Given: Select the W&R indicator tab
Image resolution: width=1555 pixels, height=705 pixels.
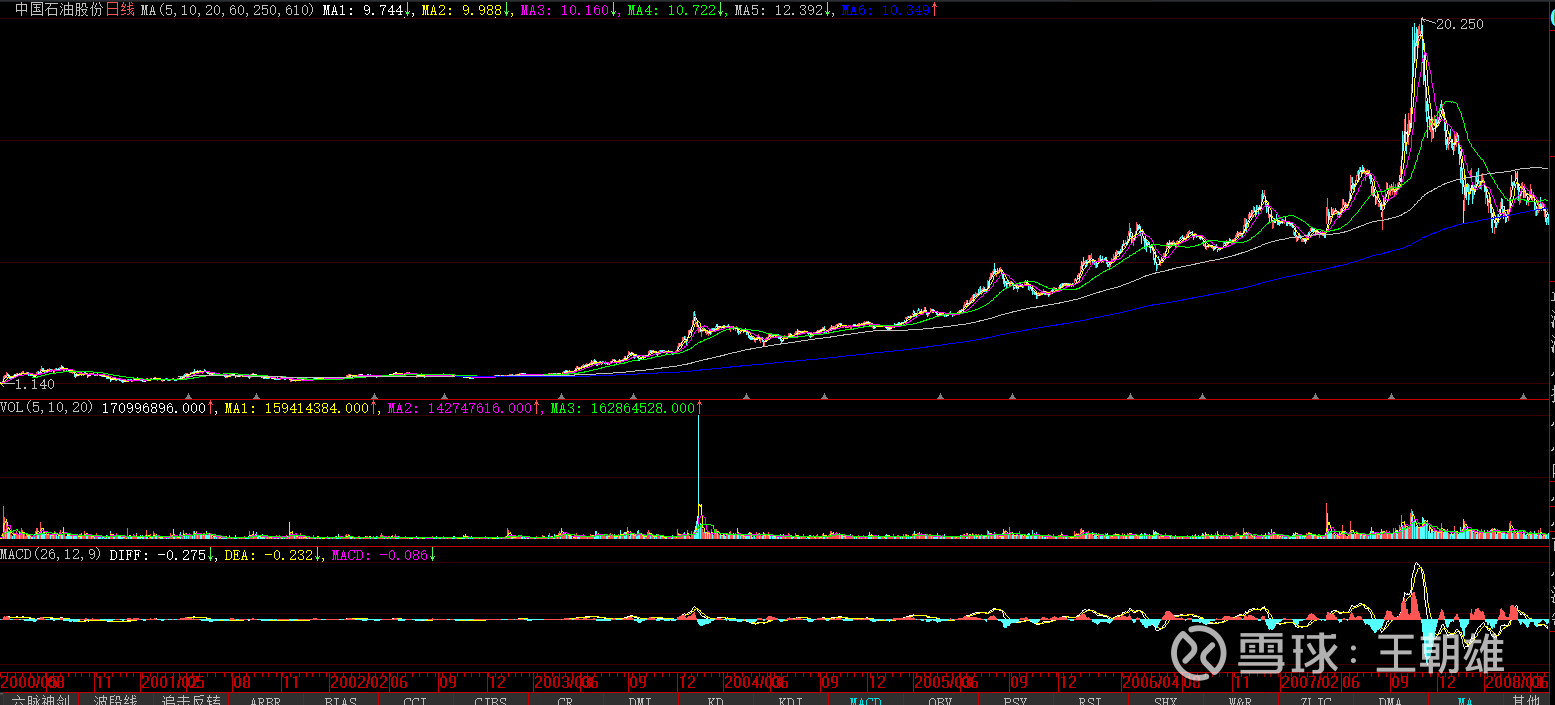Looking at the screenshot, I should click(1240, 701).
